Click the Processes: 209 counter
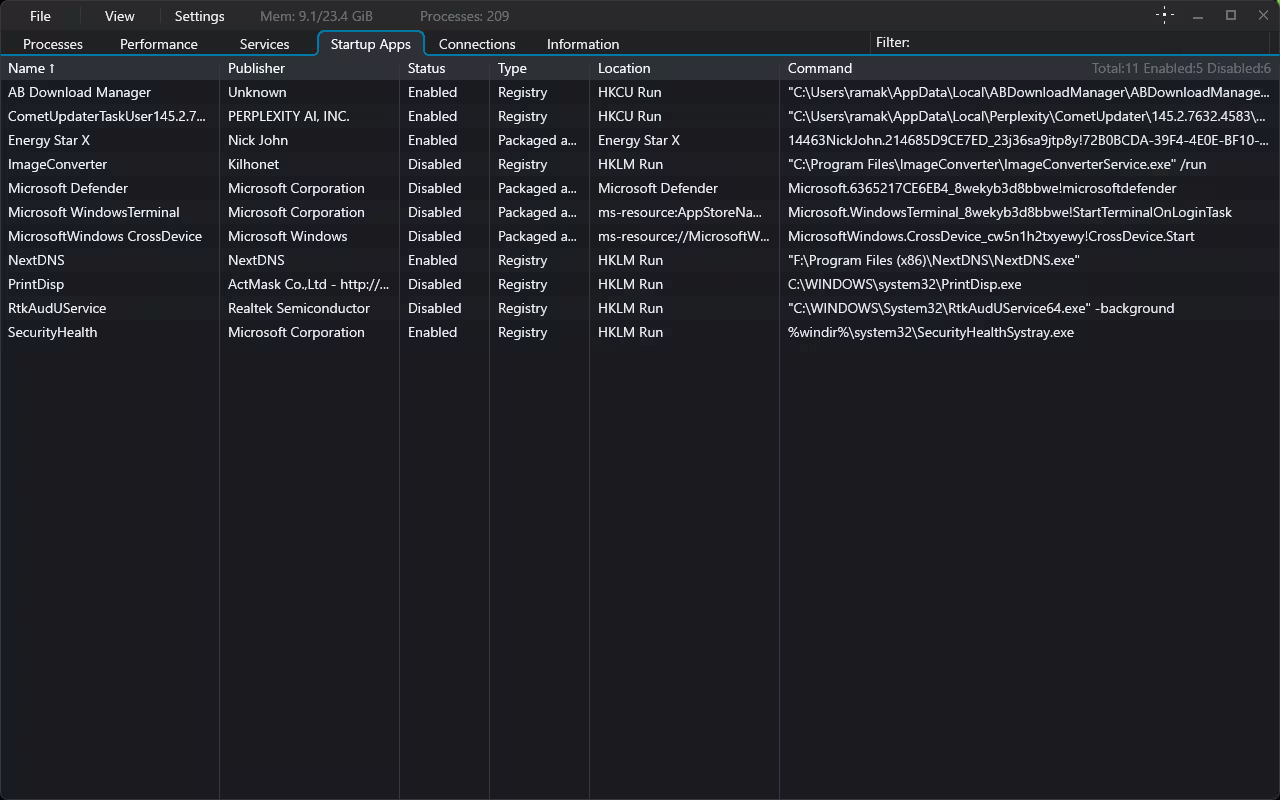Image resolution: width=1280 pixels, height=800 pixels. point(465,16)
